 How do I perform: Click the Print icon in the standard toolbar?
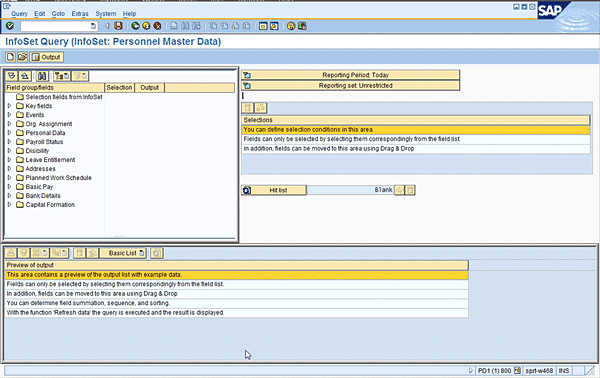(x=174, y=26)
